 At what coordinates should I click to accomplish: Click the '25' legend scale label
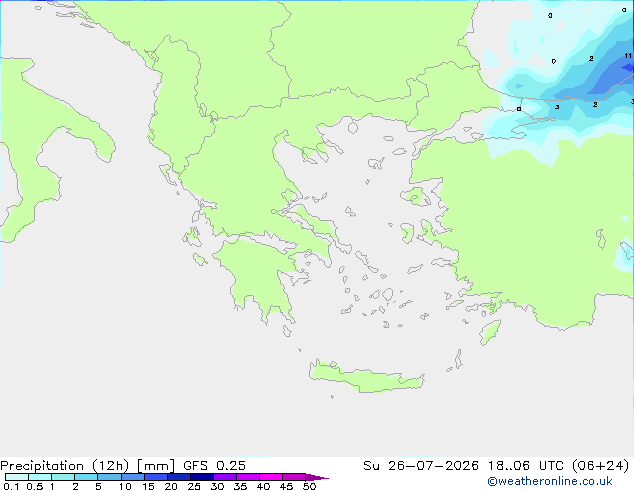pos(194,486)
